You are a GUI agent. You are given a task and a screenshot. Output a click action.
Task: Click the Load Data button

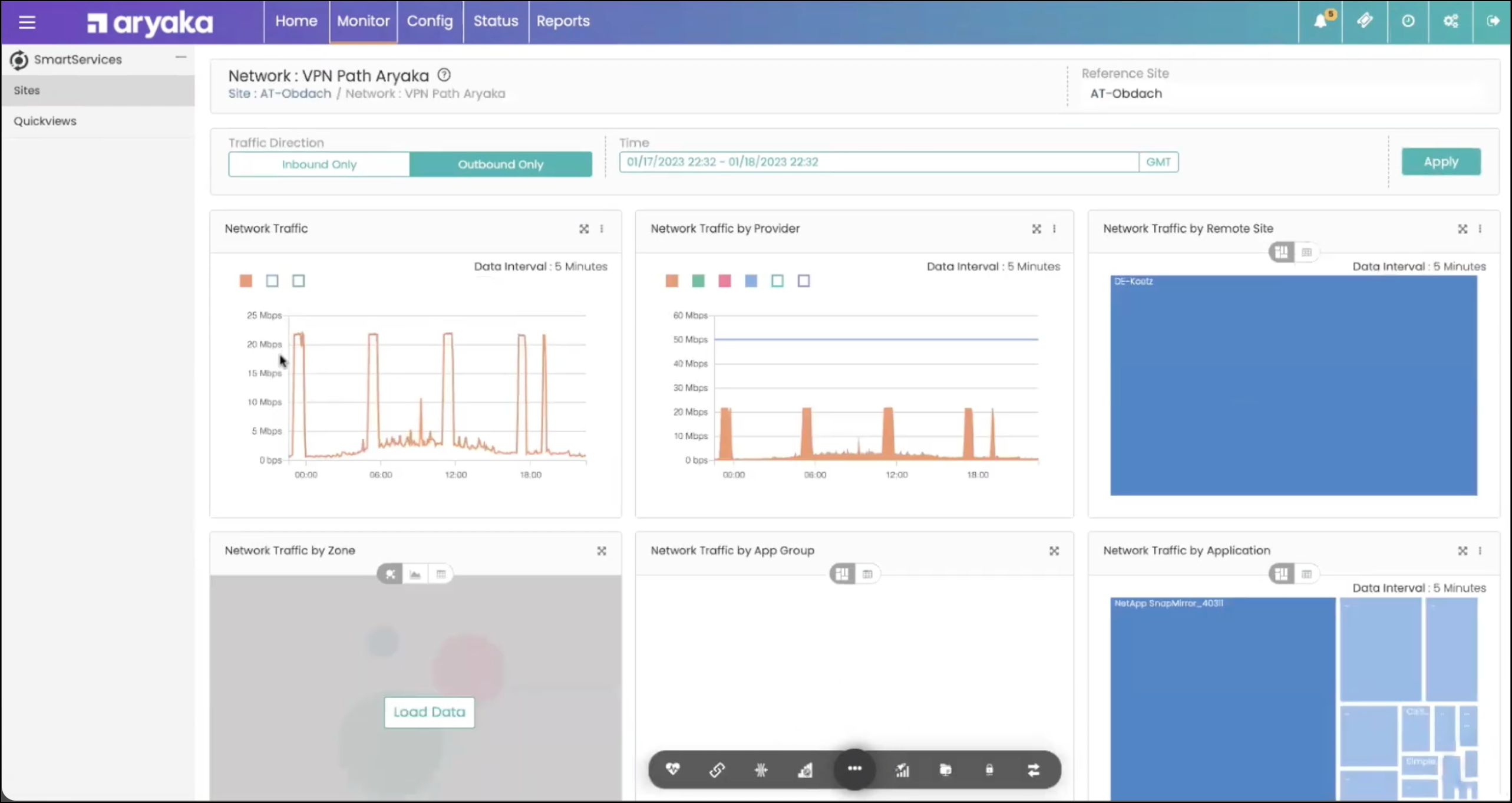[x=429, y=712]
